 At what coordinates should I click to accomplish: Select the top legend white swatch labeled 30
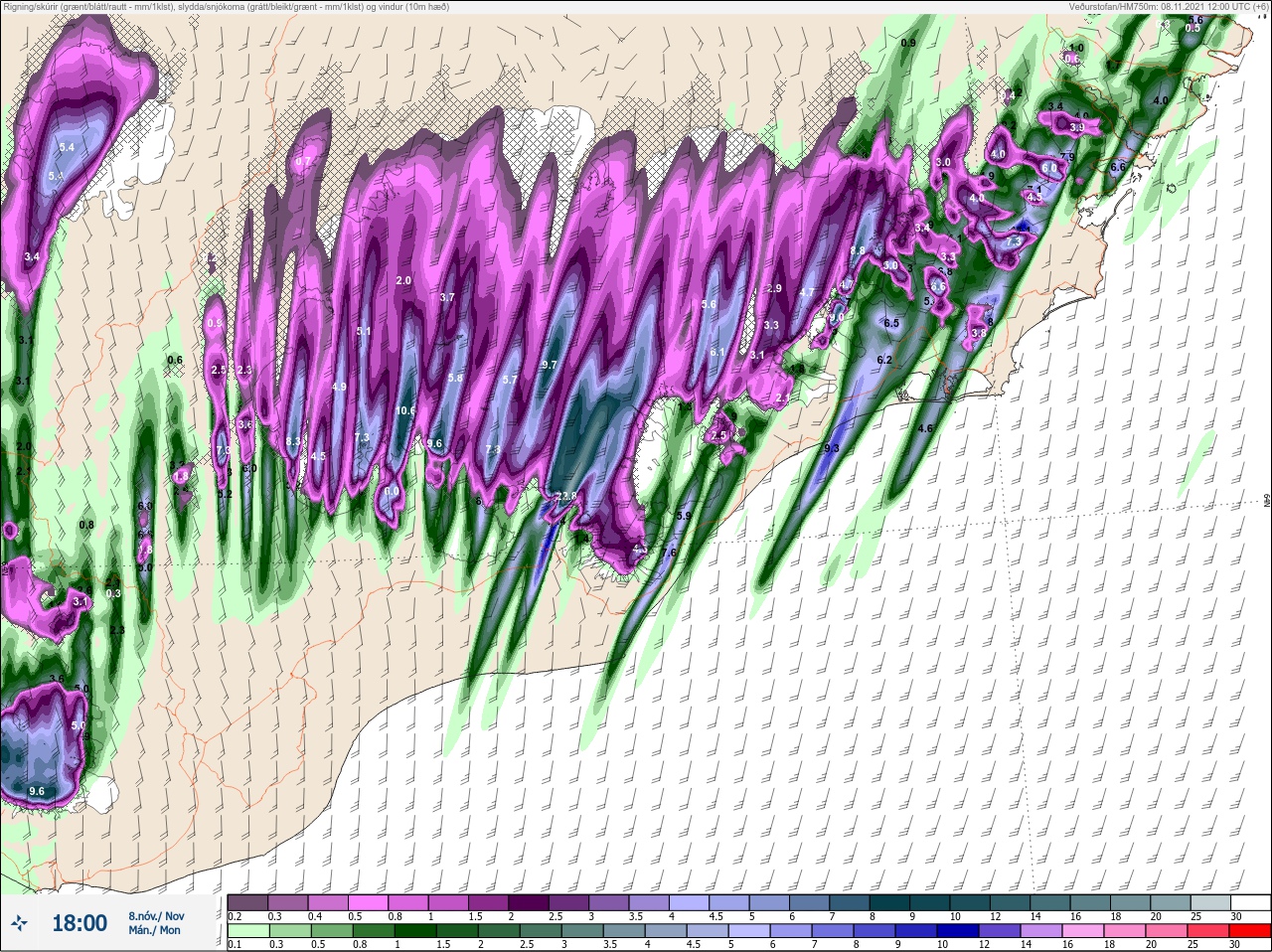point(1250,902)
